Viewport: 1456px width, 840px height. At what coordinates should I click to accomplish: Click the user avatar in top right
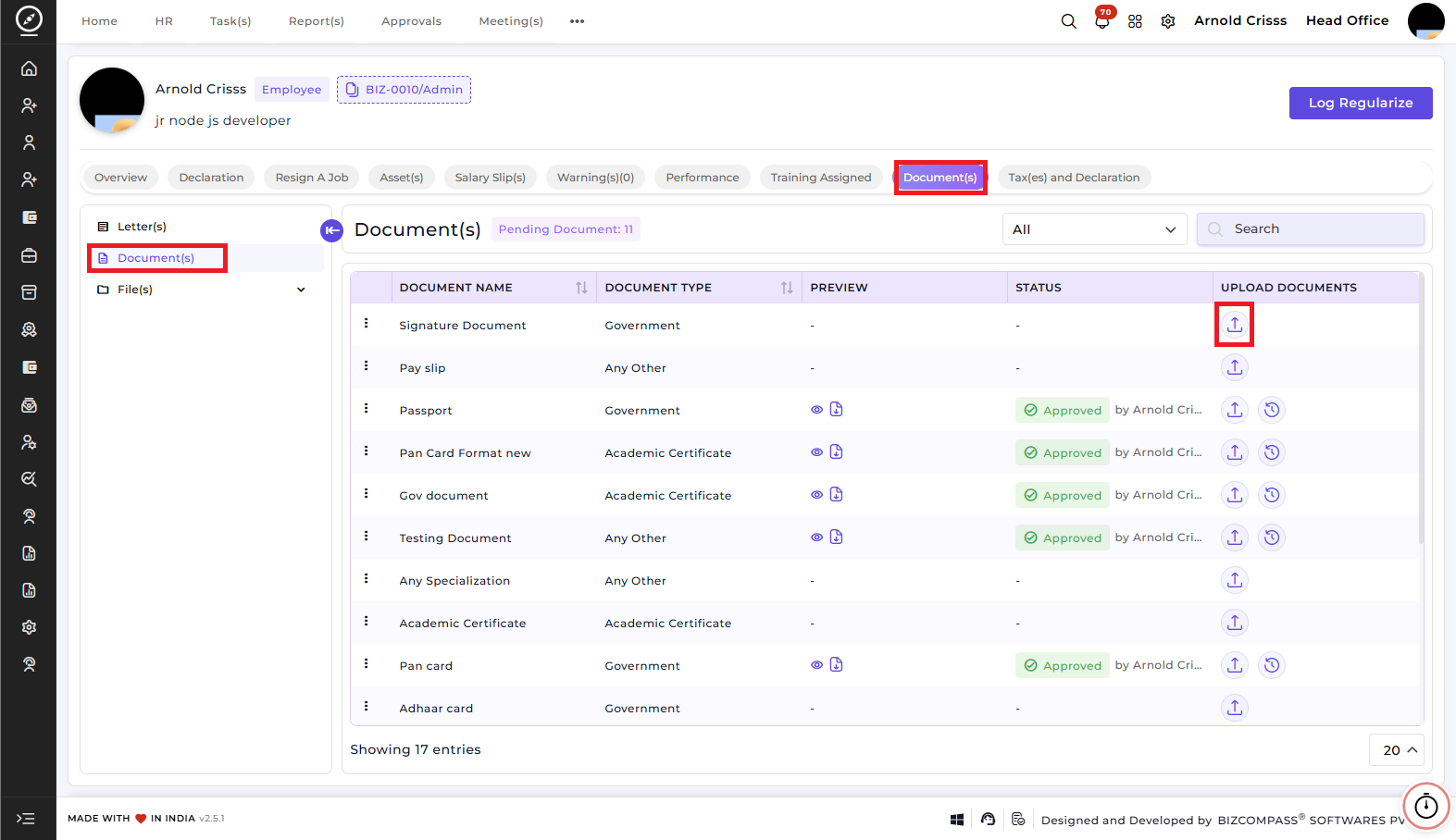click(1425, 21)
